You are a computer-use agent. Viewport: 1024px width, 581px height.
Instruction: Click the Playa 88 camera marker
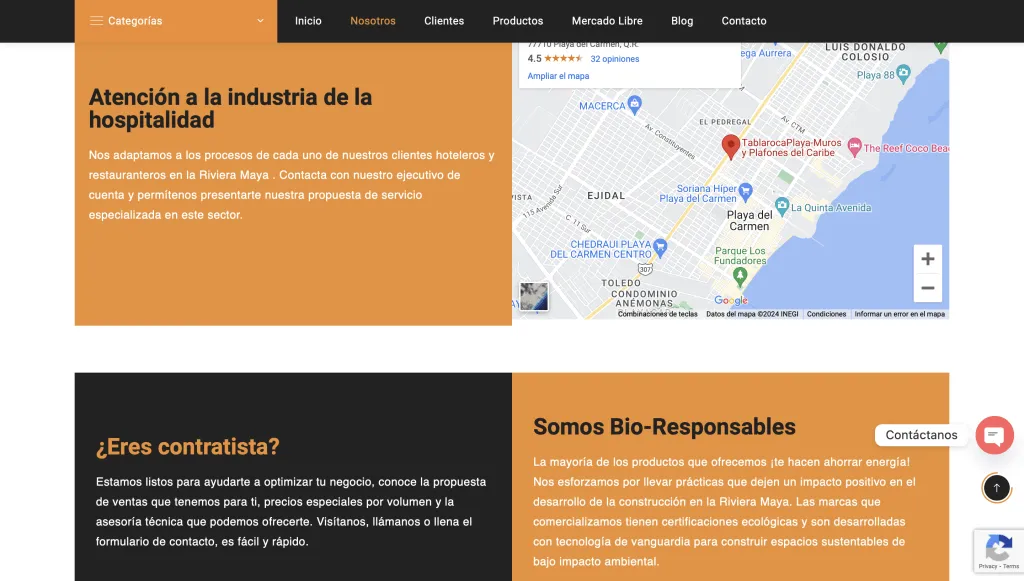[x=903, y=73]
